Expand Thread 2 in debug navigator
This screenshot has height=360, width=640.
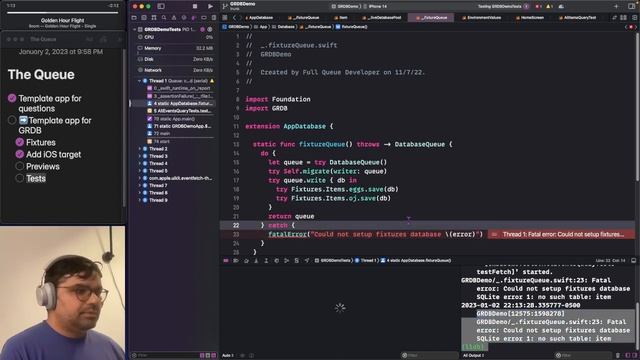140,149
